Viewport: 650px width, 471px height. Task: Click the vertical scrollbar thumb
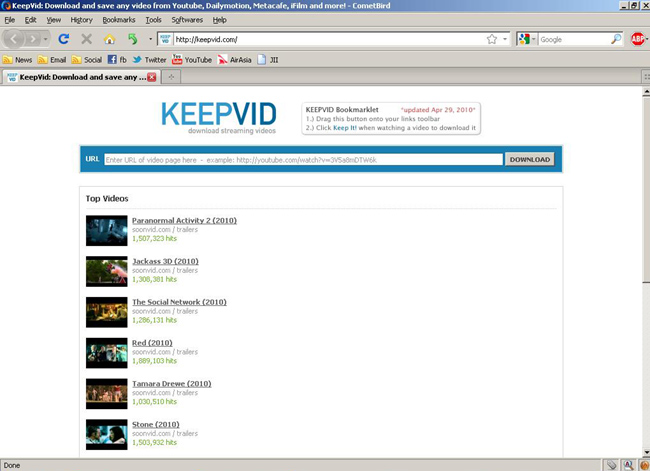[x=646, y=190]
